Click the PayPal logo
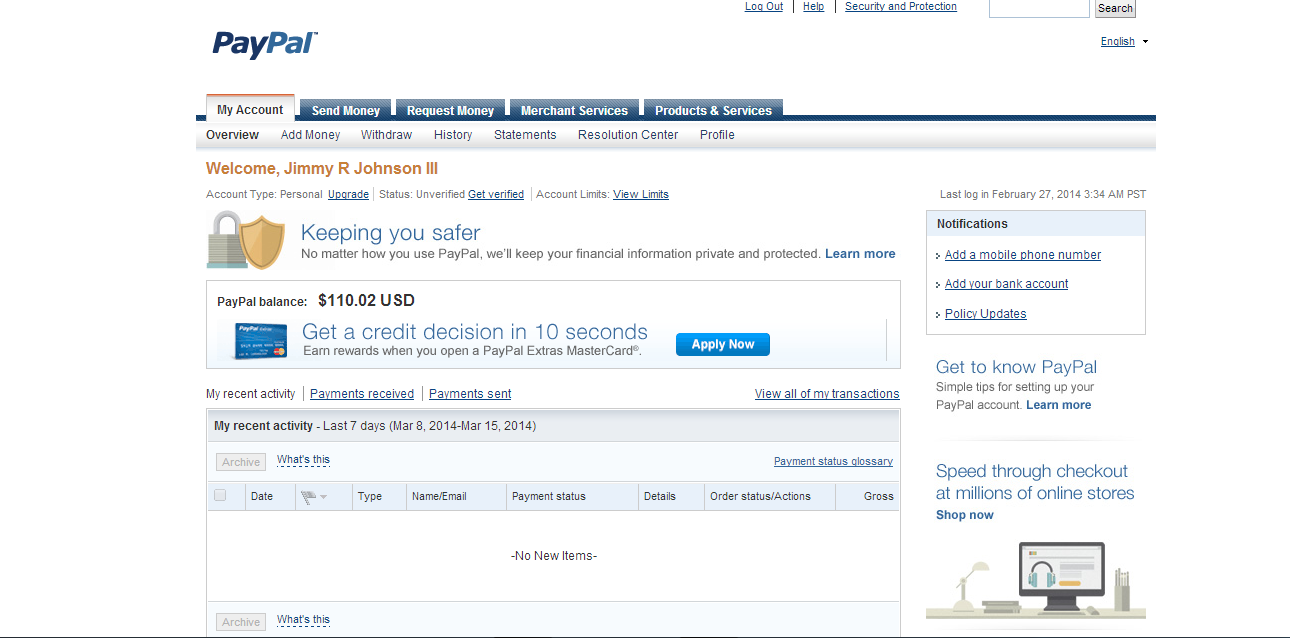 265,44
